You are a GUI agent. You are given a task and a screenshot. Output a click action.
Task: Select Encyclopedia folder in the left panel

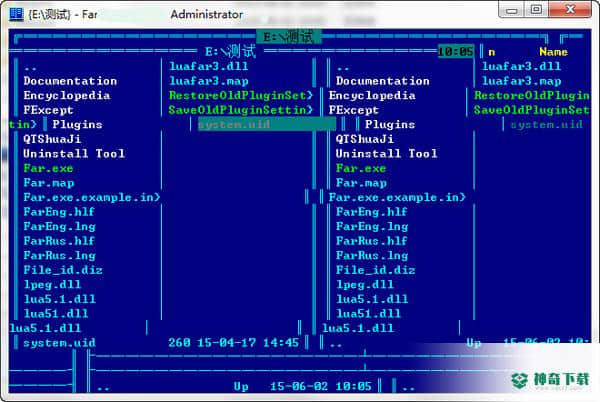click(67, 96)
